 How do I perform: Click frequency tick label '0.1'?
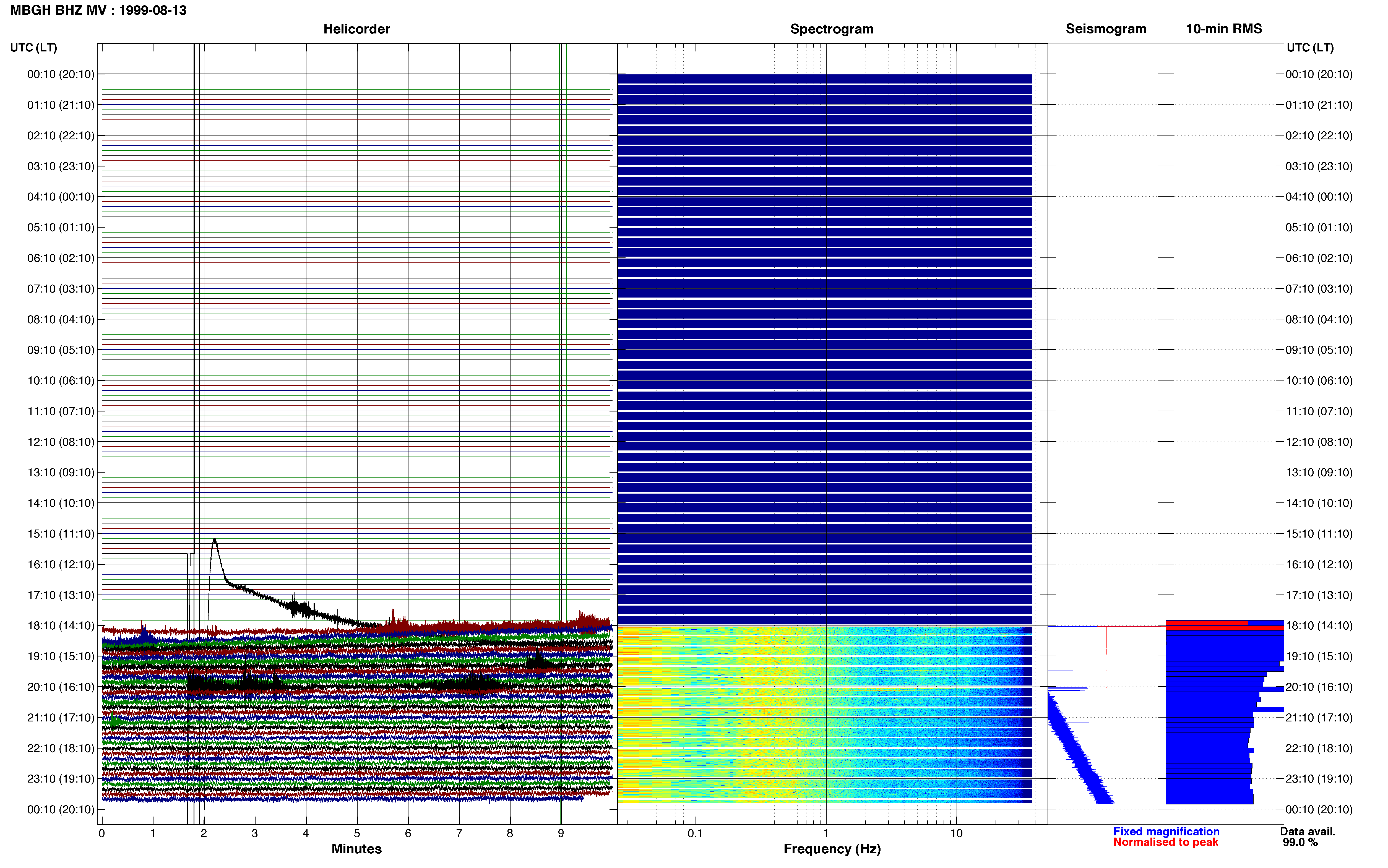[x=695, y=833]
